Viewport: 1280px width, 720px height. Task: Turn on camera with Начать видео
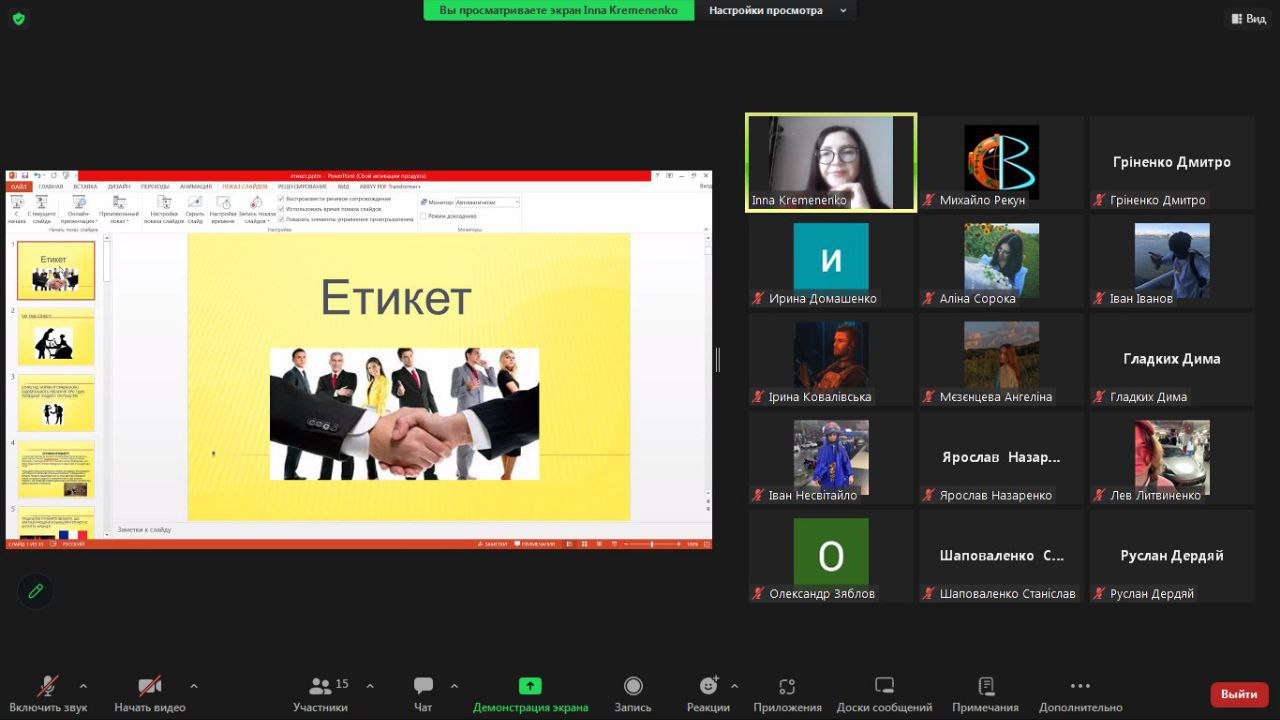[x=150, y=686]
